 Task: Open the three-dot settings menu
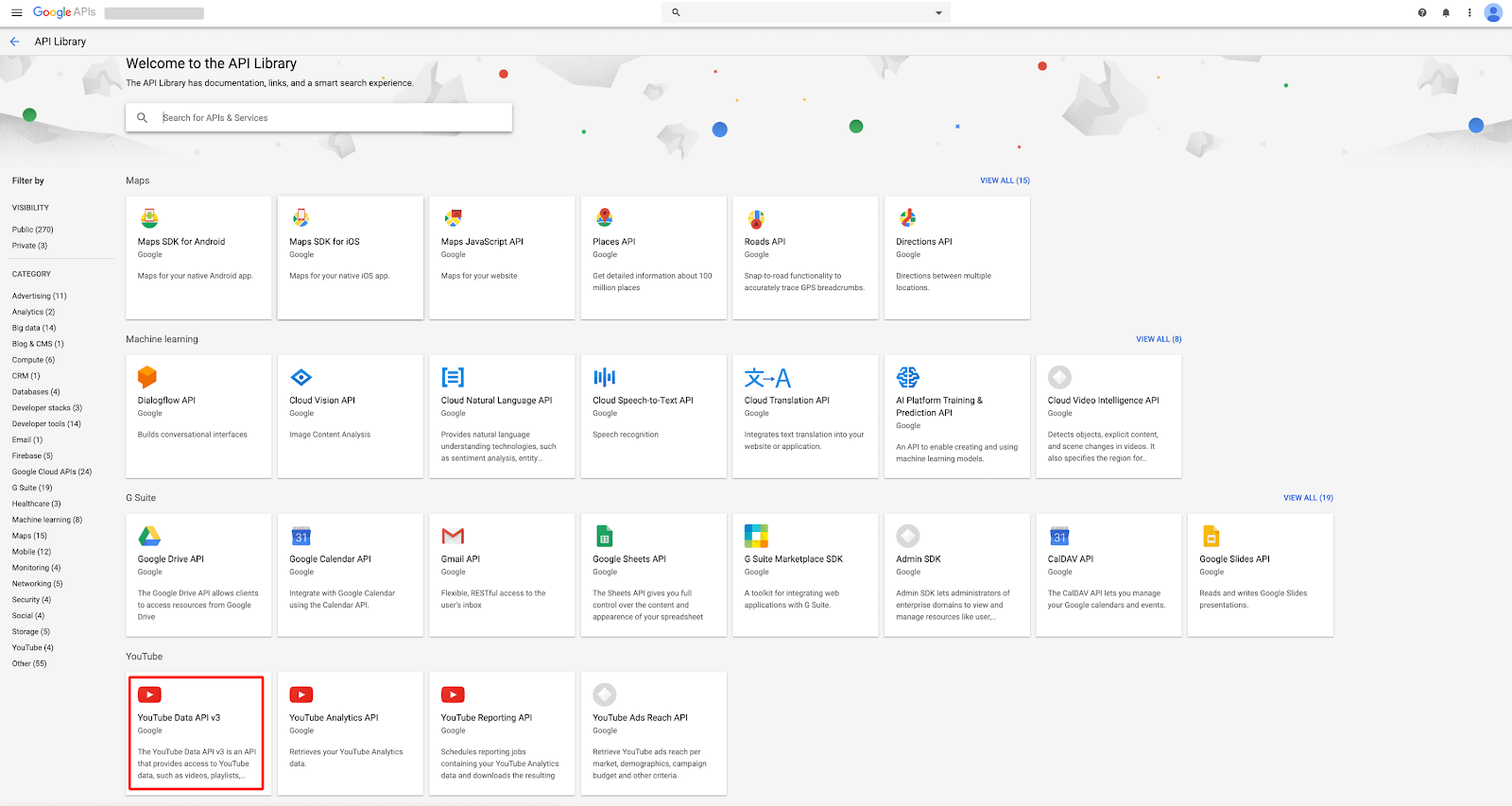[x=1469, y=12]
